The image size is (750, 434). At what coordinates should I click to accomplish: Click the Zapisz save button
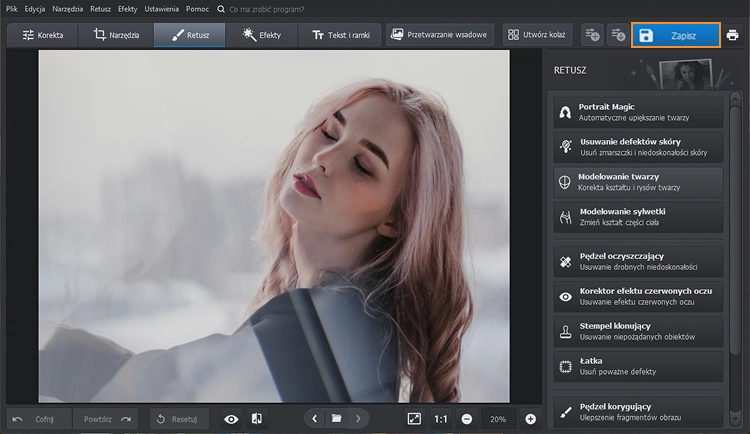tap(675, 35)
